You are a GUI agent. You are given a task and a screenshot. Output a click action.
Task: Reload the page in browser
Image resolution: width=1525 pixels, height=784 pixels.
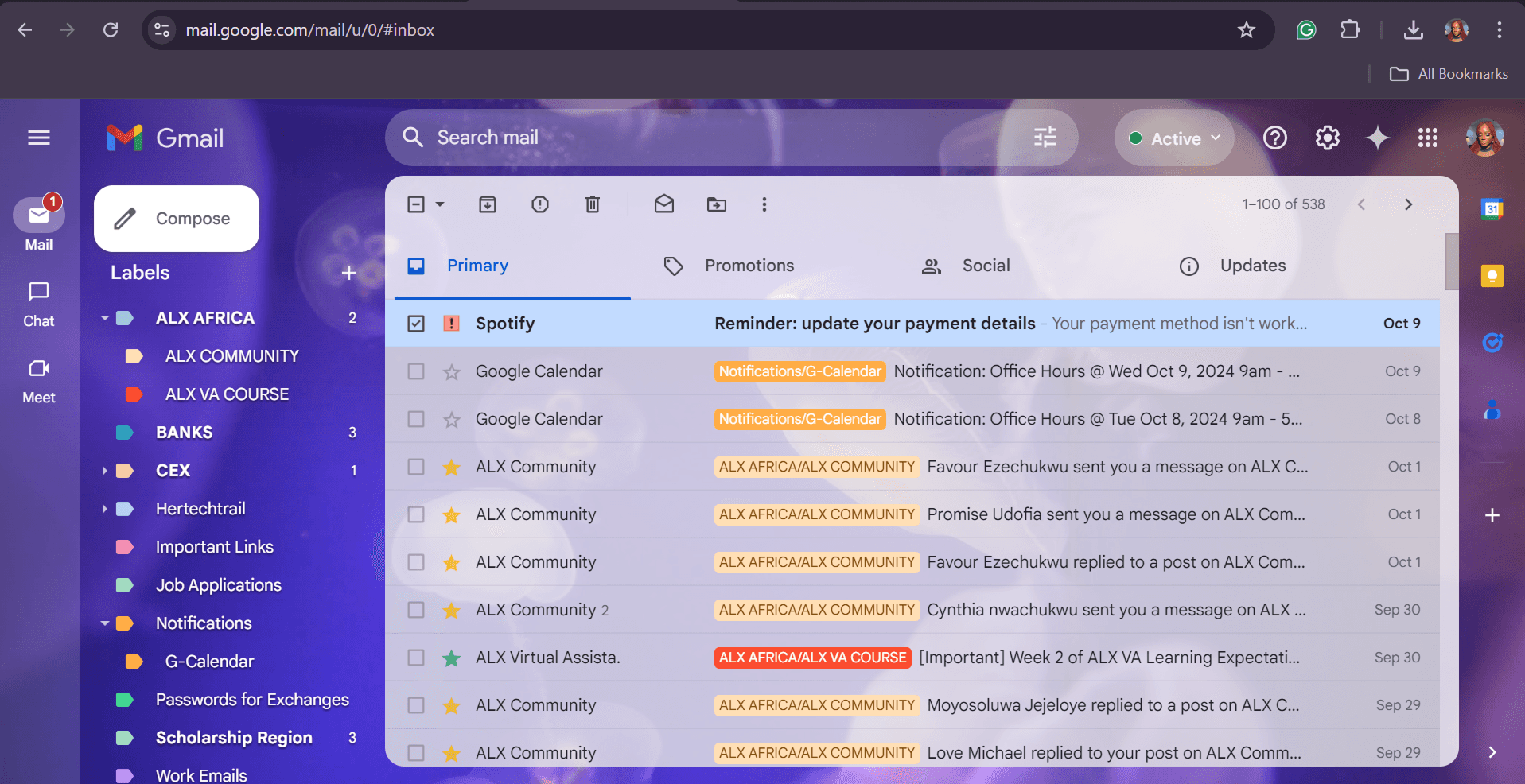pos(111,30)
